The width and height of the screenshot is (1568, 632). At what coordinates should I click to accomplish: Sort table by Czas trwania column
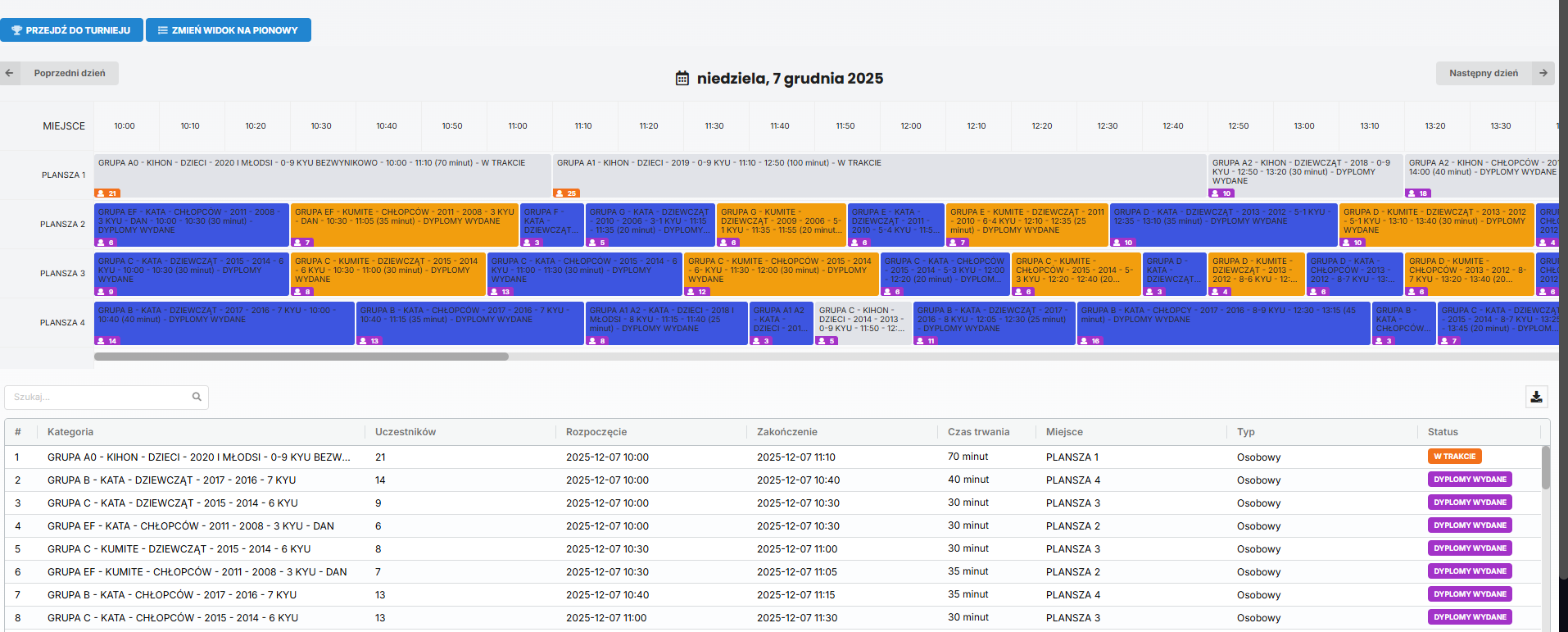pyautogui.click(x=978, y=432)
